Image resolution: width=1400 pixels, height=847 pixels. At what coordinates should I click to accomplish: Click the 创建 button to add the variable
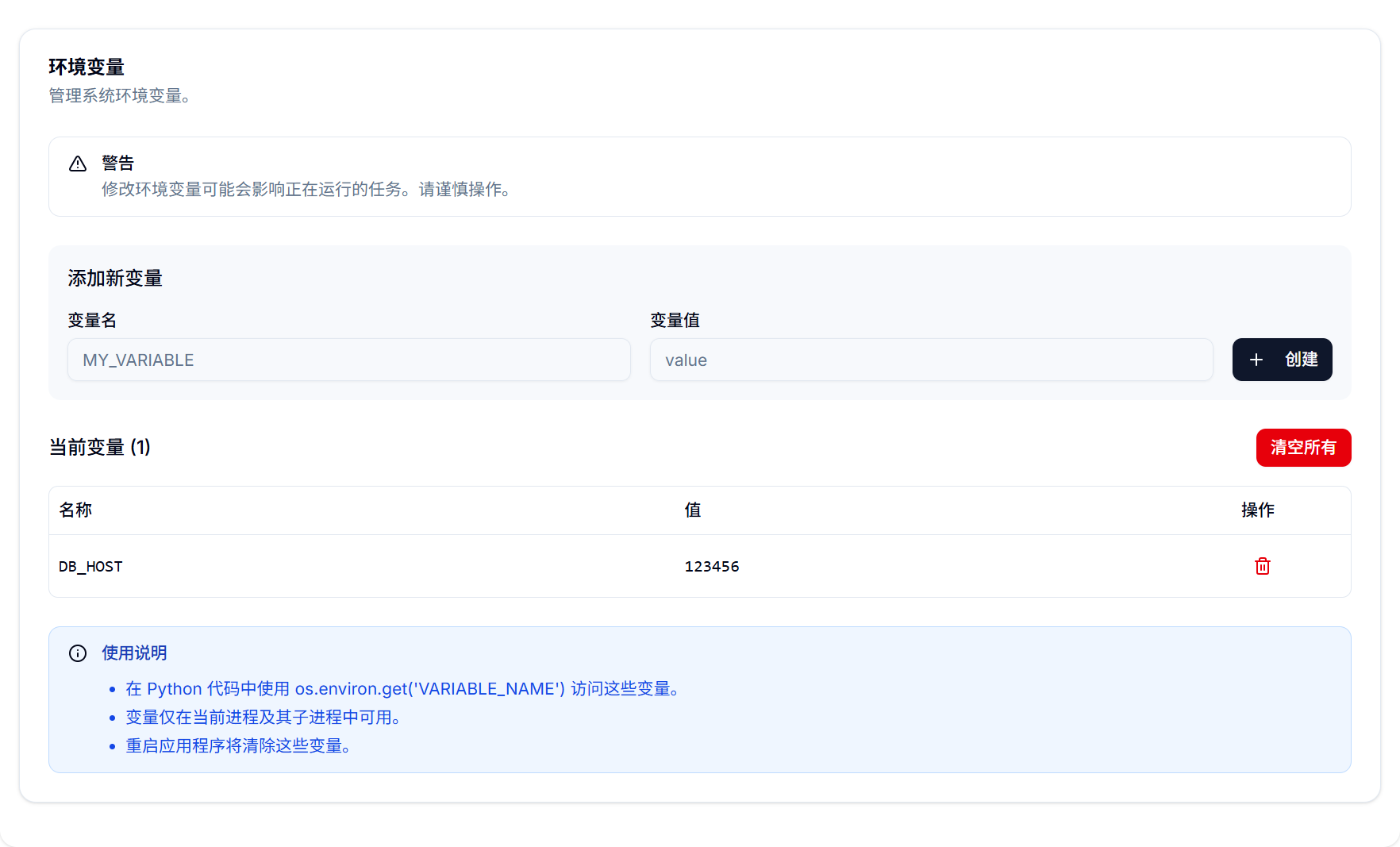tap(1282, 360)
